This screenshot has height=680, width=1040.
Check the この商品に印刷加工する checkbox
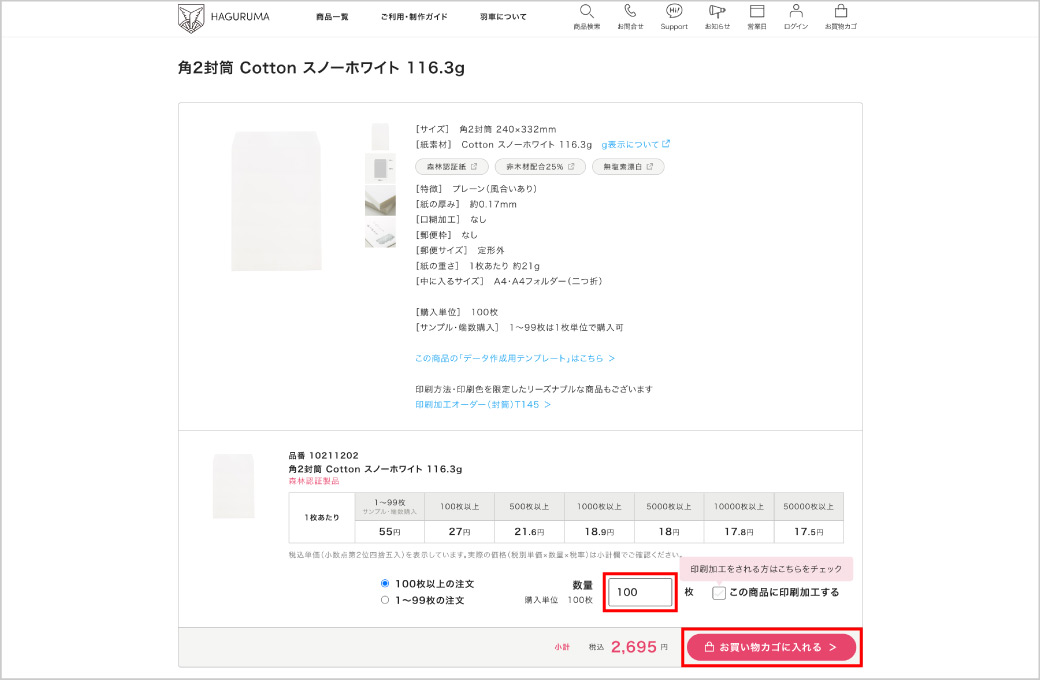coord(719,593)
